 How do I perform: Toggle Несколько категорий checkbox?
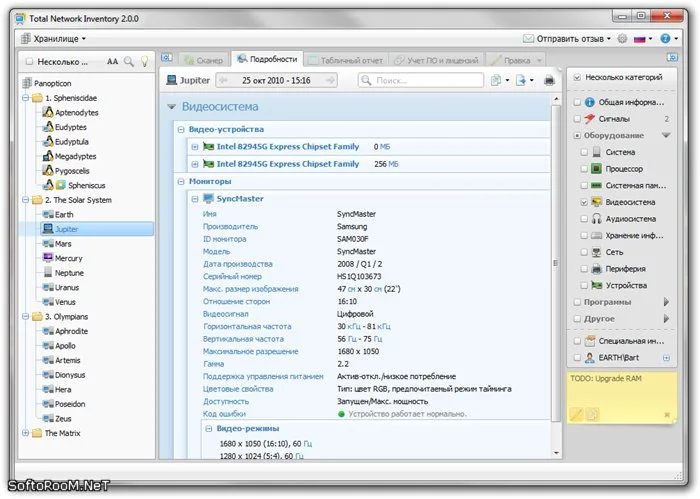pyautogui.click(x=577, y=77)
